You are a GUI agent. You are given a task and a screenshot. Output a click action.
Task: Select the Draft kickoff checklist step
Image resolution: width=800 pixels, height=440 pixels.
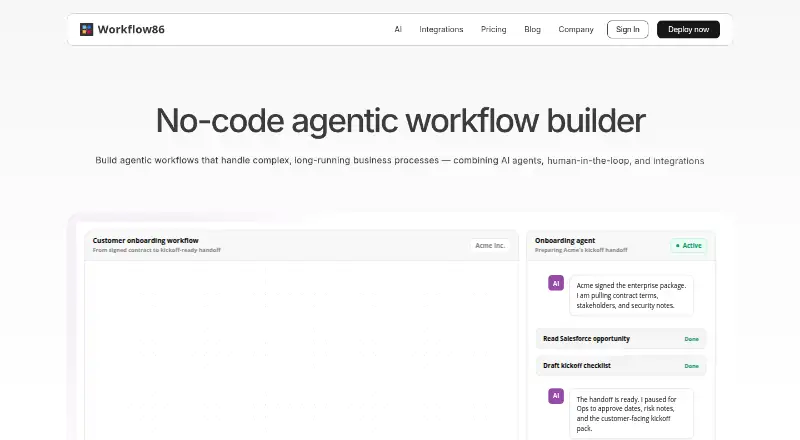tap(621, 365)
